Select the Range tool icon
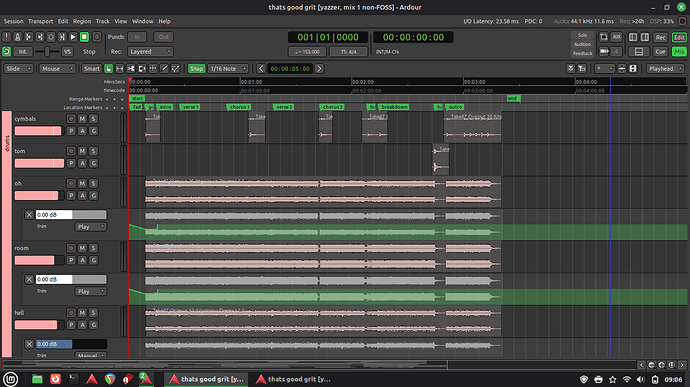The width and height of the screenshot is (690, 387). (x=120, y=69)
